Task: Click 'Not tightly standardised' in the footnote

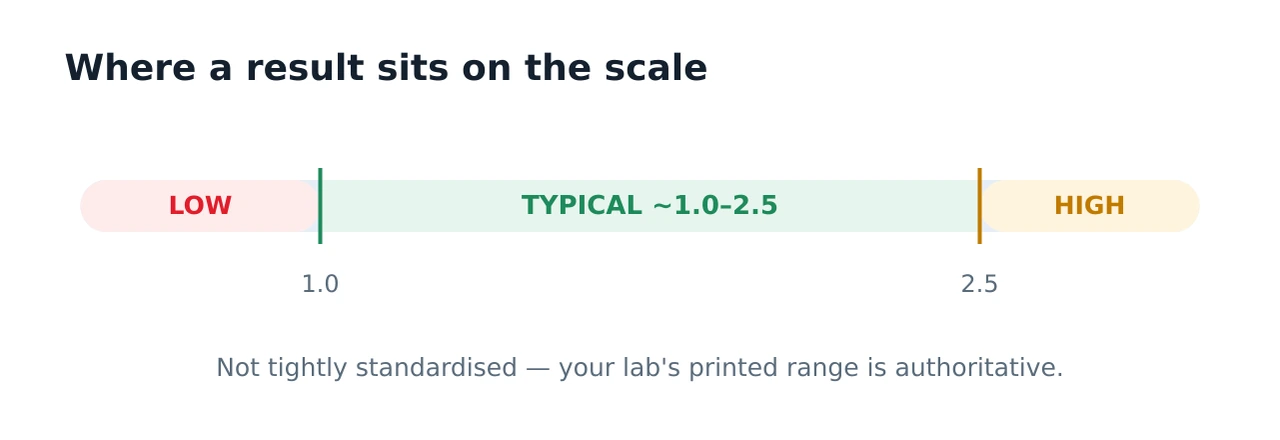Action: click(366, 368)
